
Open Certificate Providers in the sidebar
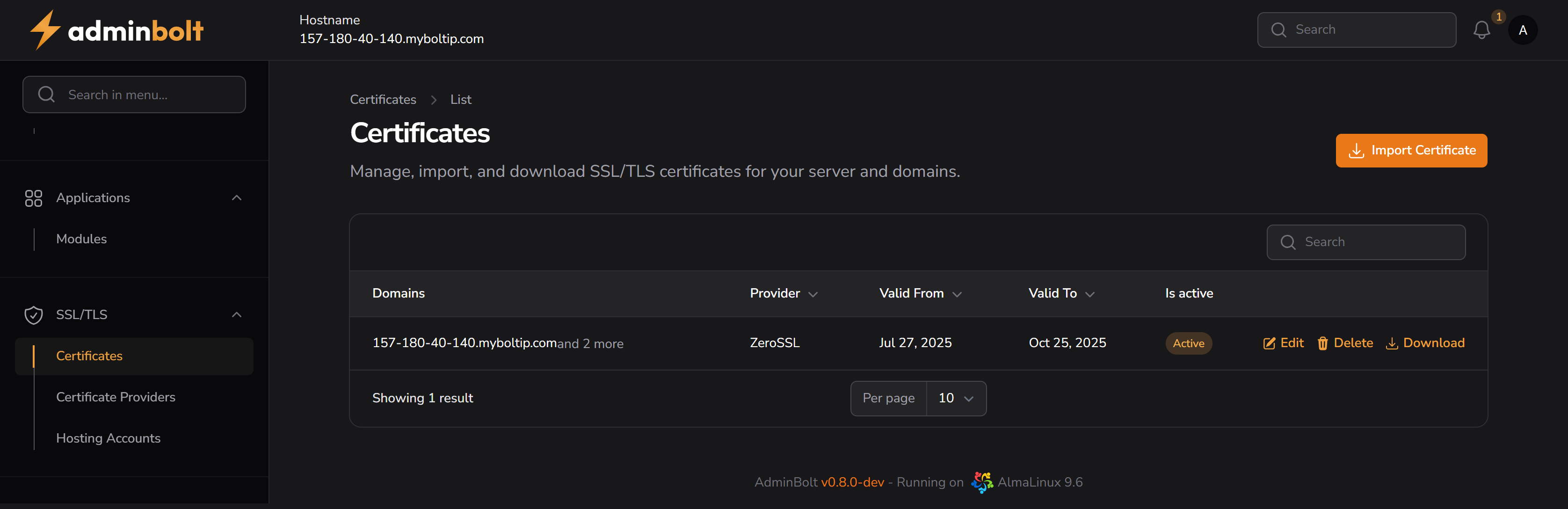pos(116,397)
